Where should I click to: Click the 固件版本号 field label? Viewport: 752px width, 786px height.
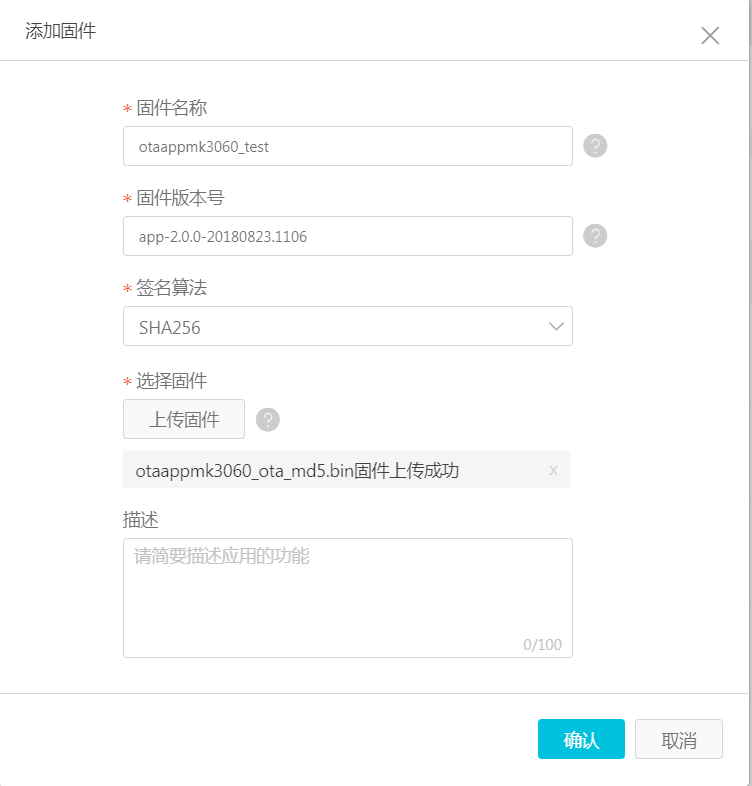(x=180, y=198)
